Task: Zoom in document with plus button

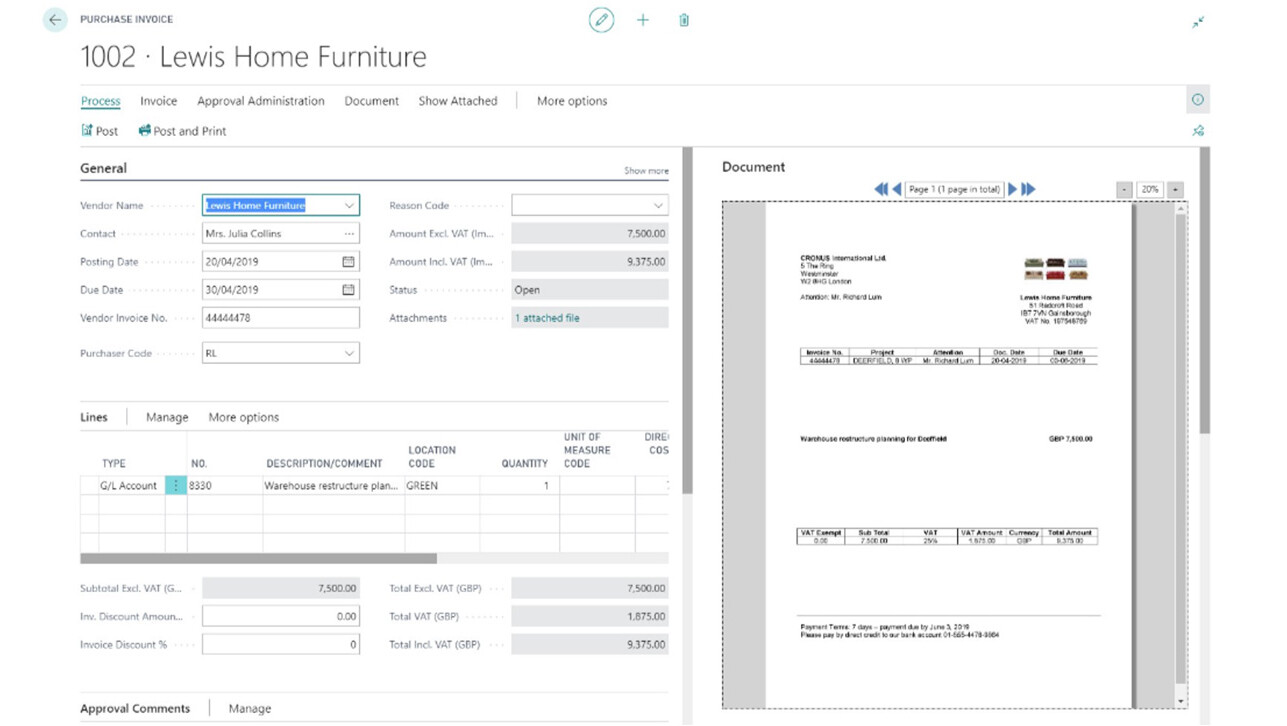Action: [1175, 189]
